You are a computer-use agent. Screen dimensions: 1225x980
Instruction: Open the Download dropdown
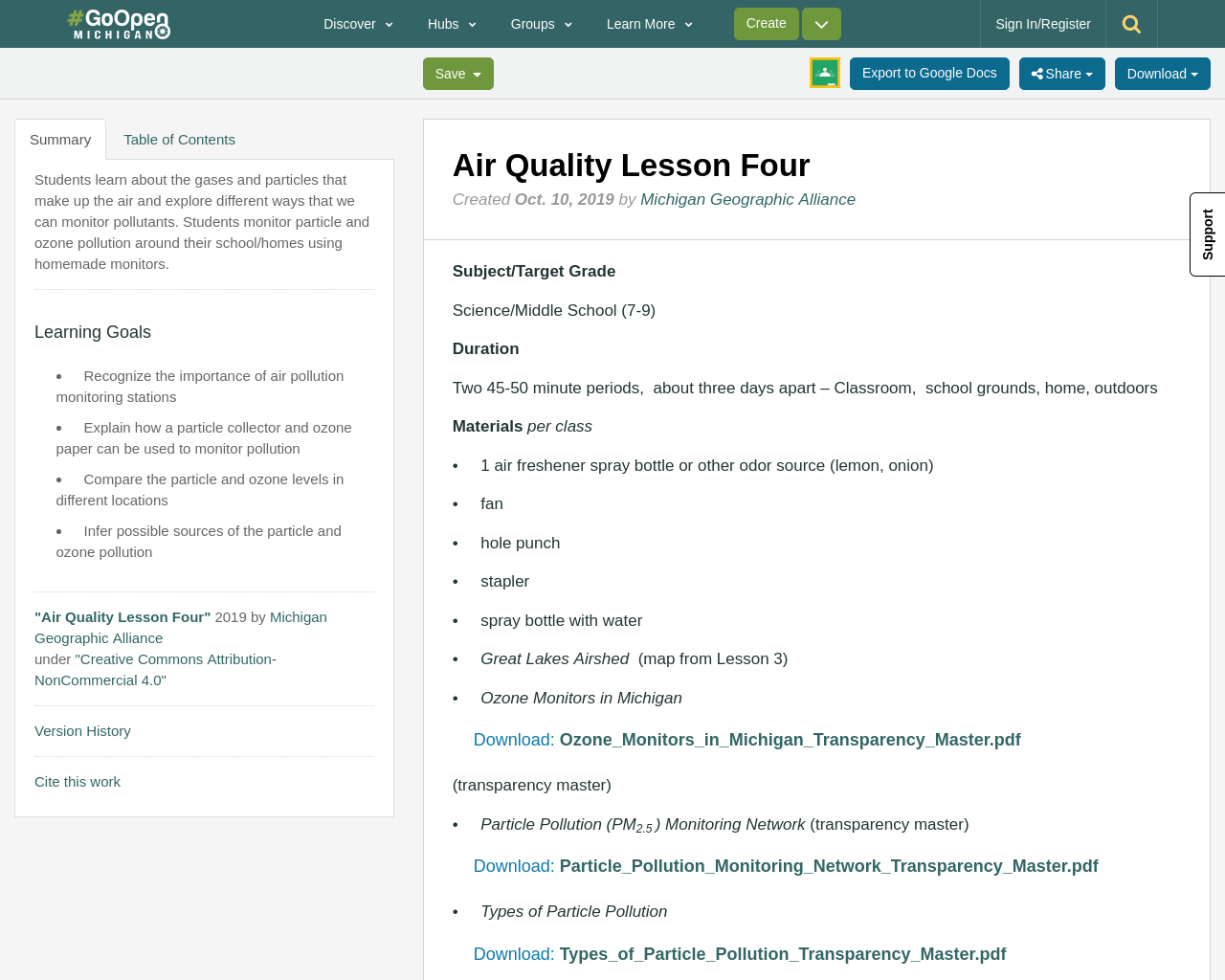(x=1162, y=71)
